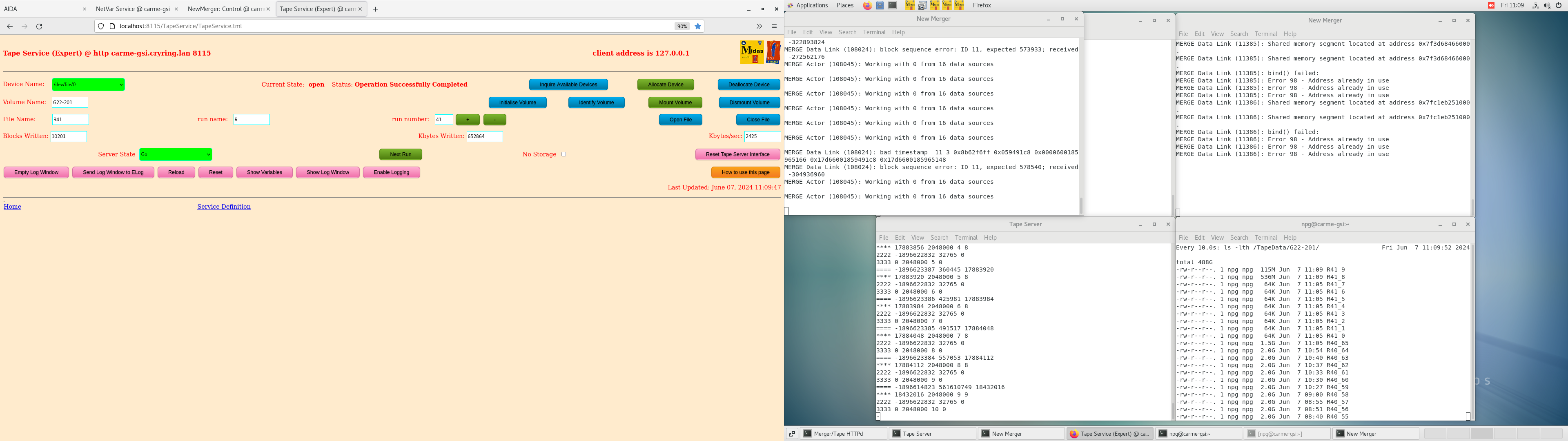Open Terminal menu in Tape Server window
This screenshot has width=1568, height=441.
coord(965,238)
